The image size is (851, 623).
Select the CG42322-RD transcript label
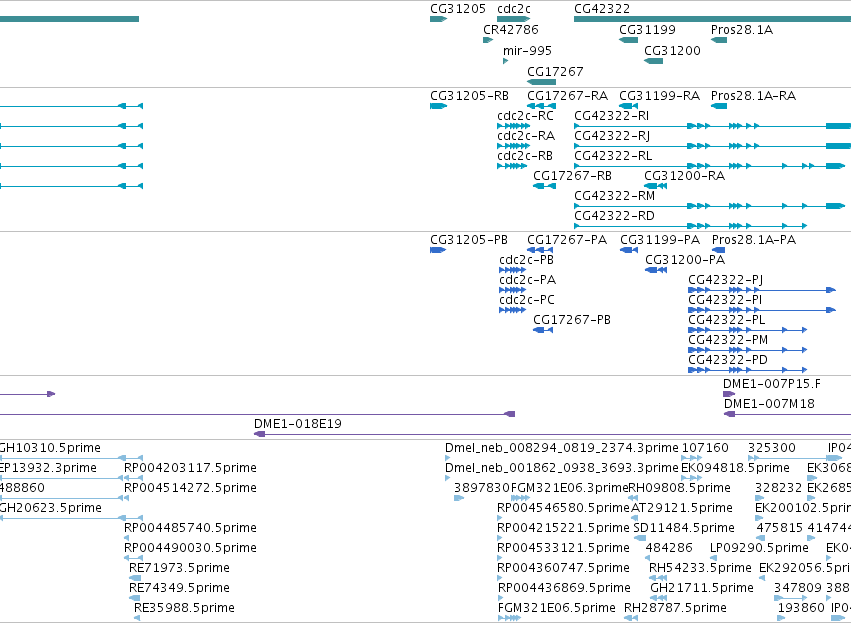pyautogui.click(x=614, y=216)
